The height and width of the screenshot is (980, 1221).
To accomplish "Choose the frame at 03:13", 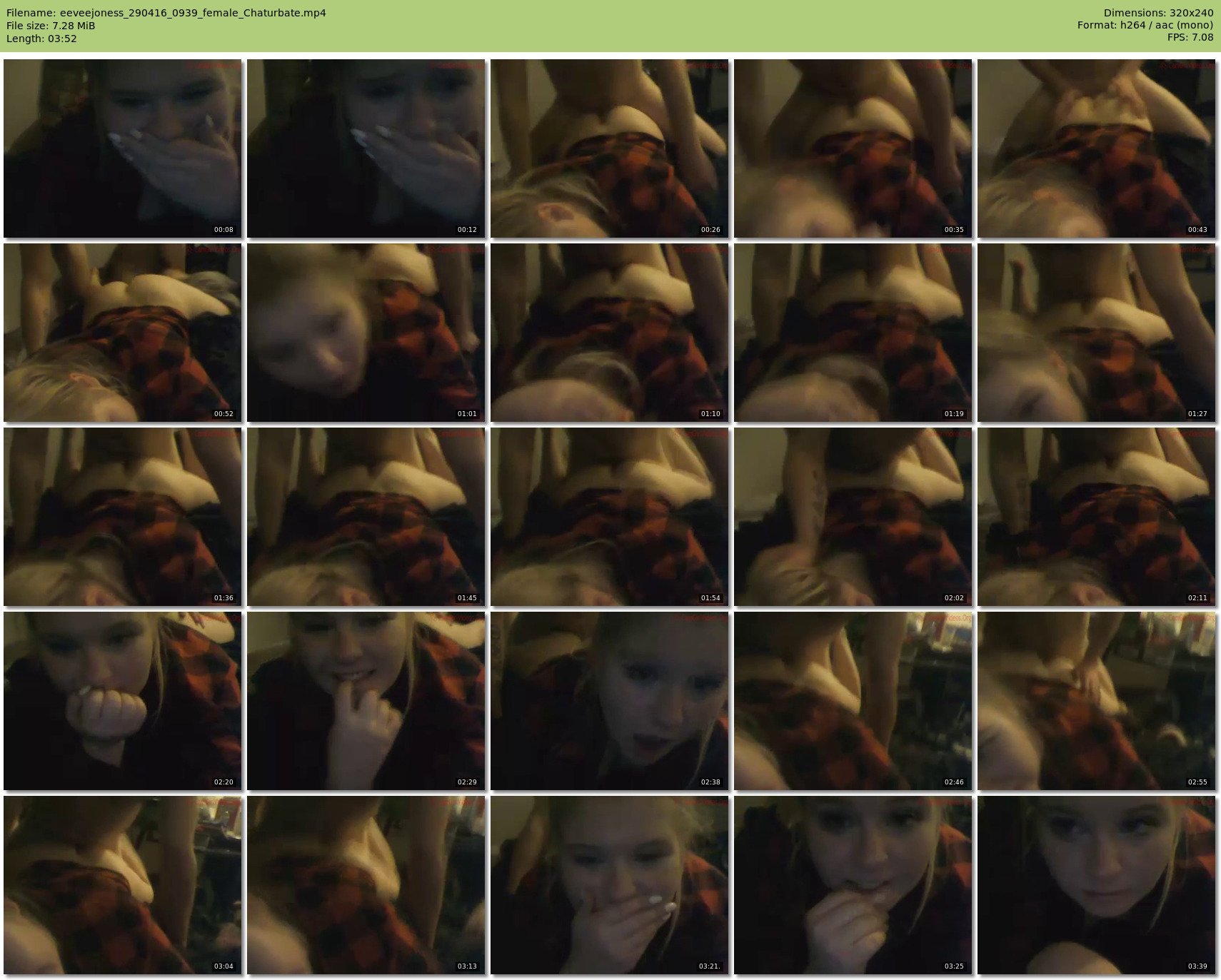I will (x=366, y=885).
